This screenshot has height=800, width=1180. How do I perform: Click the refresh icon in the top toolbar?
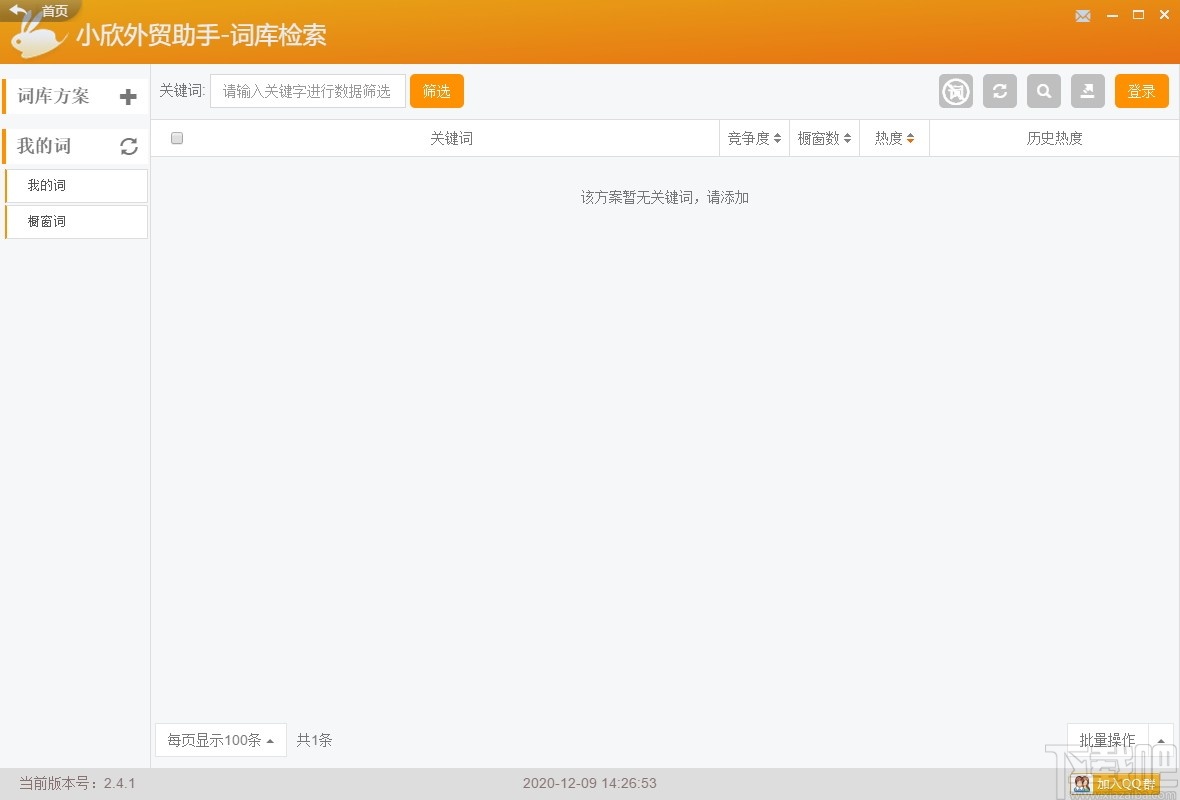click(x=1000, y=91)
